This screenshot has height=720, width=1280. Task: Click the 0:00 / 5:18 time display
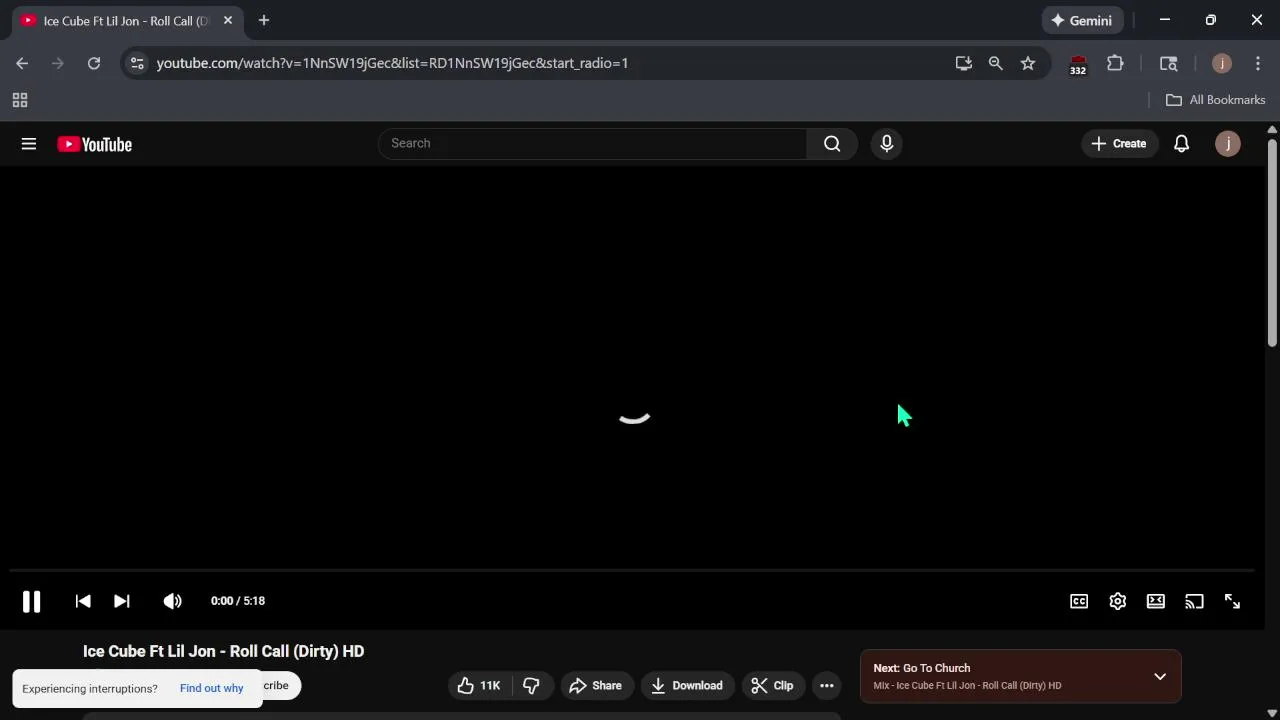238,601
